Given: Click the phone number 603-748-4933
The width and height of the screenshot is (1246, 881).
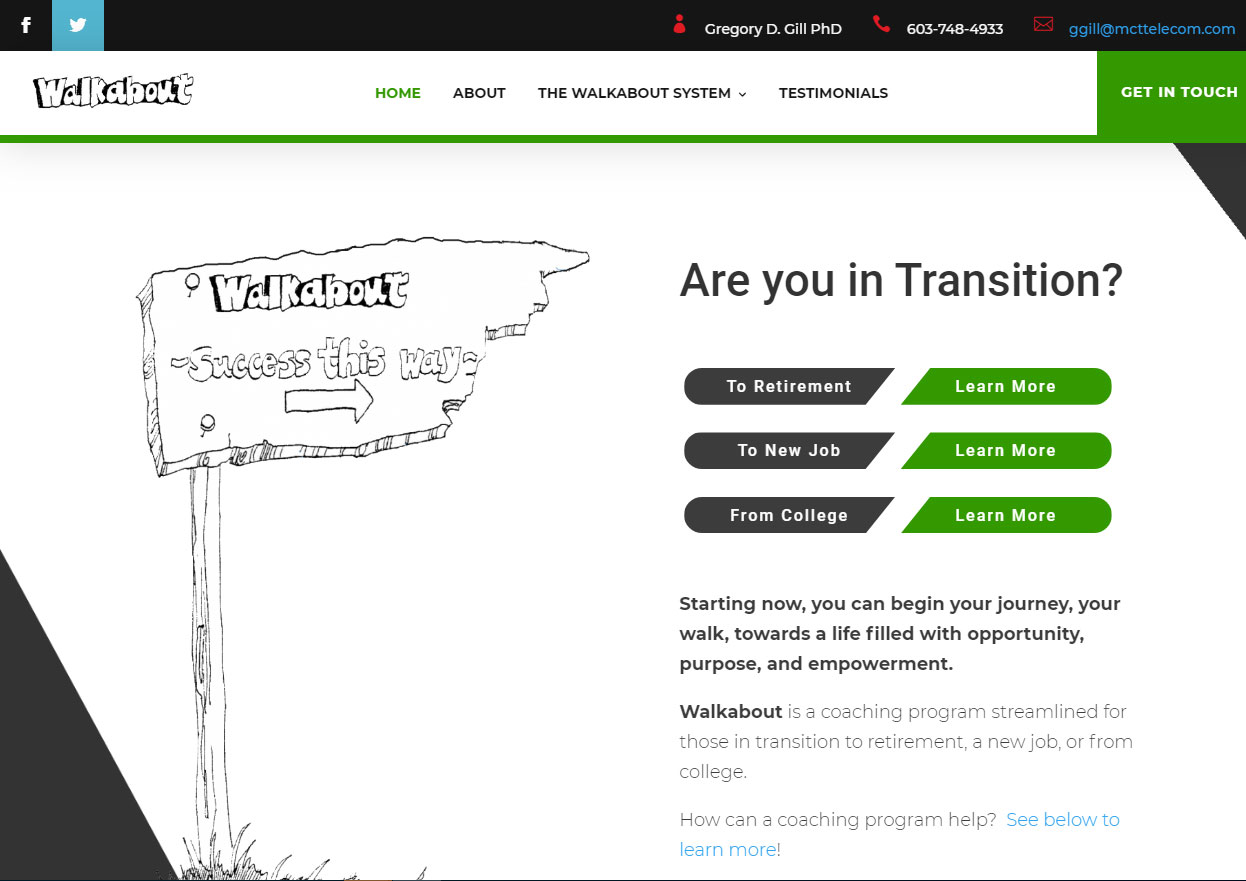Looking at the screenshot, I should (x=954, y=29).
